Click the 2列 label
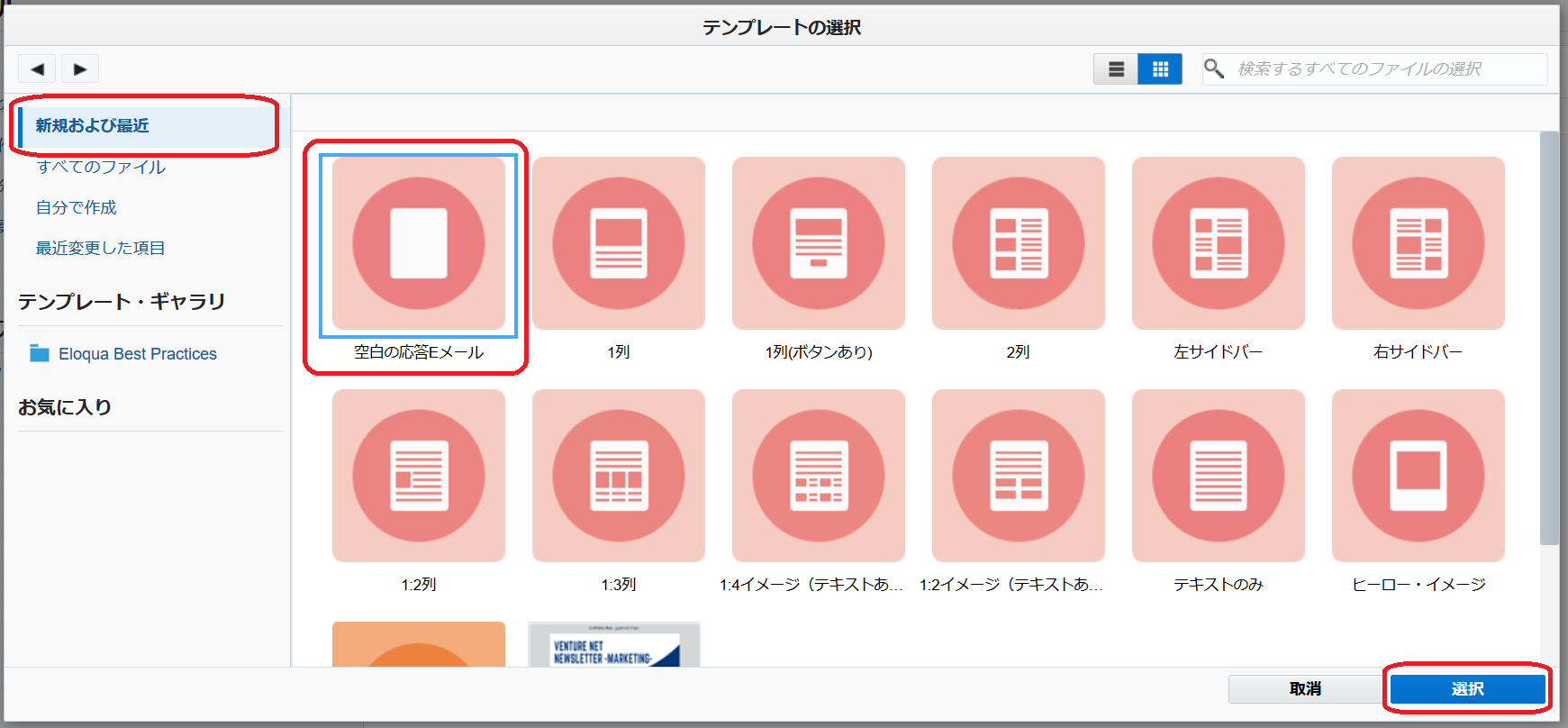This screenshot has width=1568, height=728. [x=1019, y=352]
